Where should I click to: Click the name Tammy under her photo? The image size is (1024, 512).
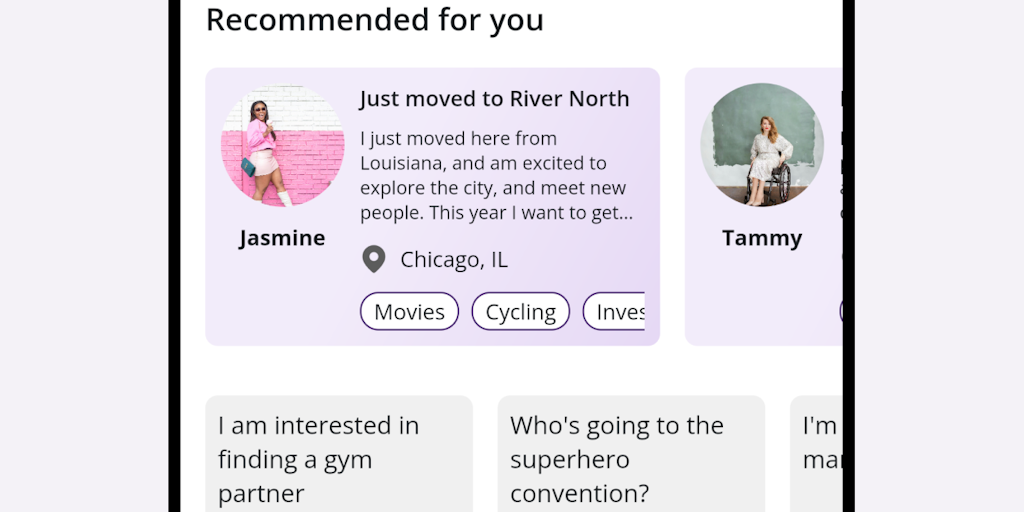pos(762,238)
